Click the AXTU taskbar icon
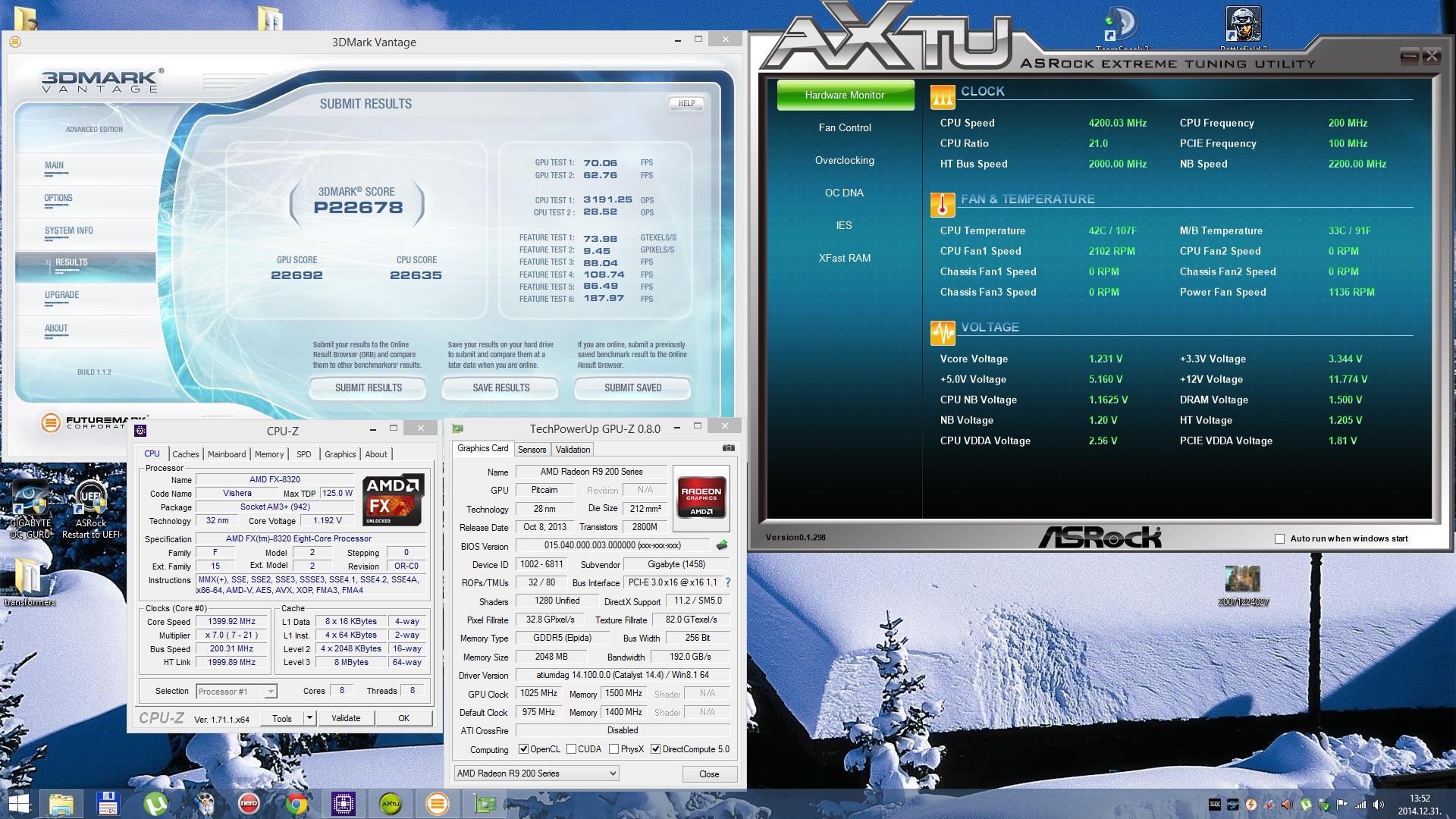Screen dimensions: 1456x819 (x=390, y=803)
